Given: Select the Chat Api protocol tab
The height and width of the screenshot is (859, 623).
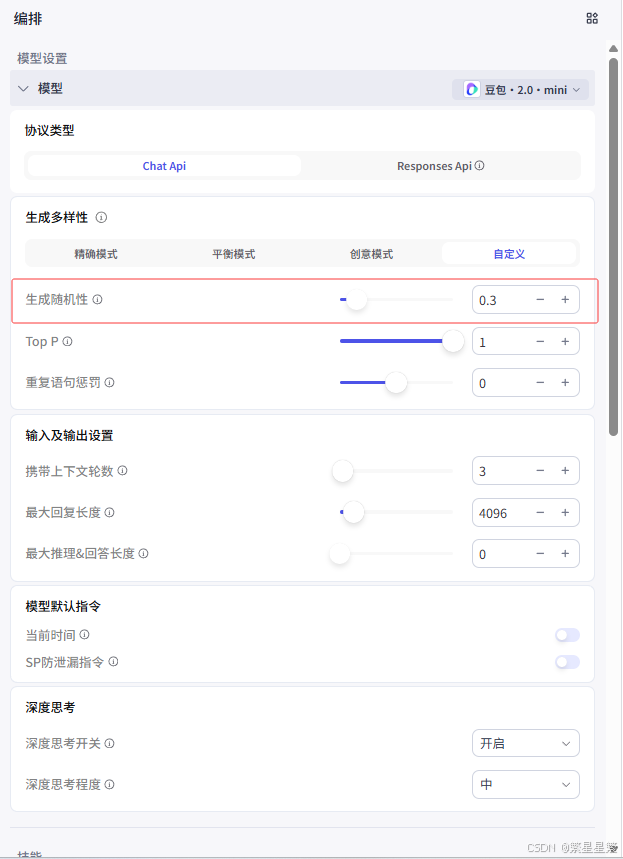Looking at the screenshot, I should (164, 165).
